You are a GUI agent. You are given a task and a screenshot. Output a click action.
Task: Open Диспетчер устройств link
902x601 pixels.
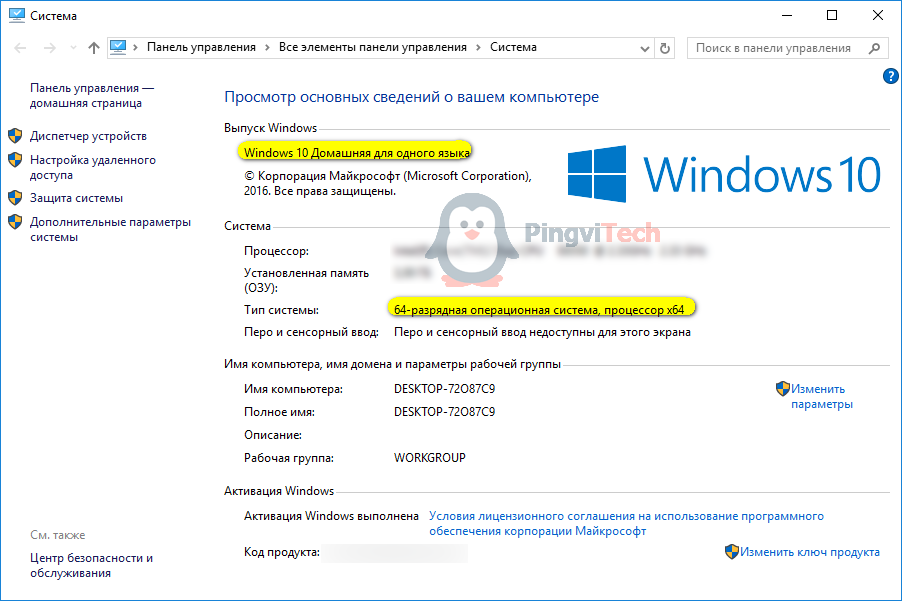point(88,136)
